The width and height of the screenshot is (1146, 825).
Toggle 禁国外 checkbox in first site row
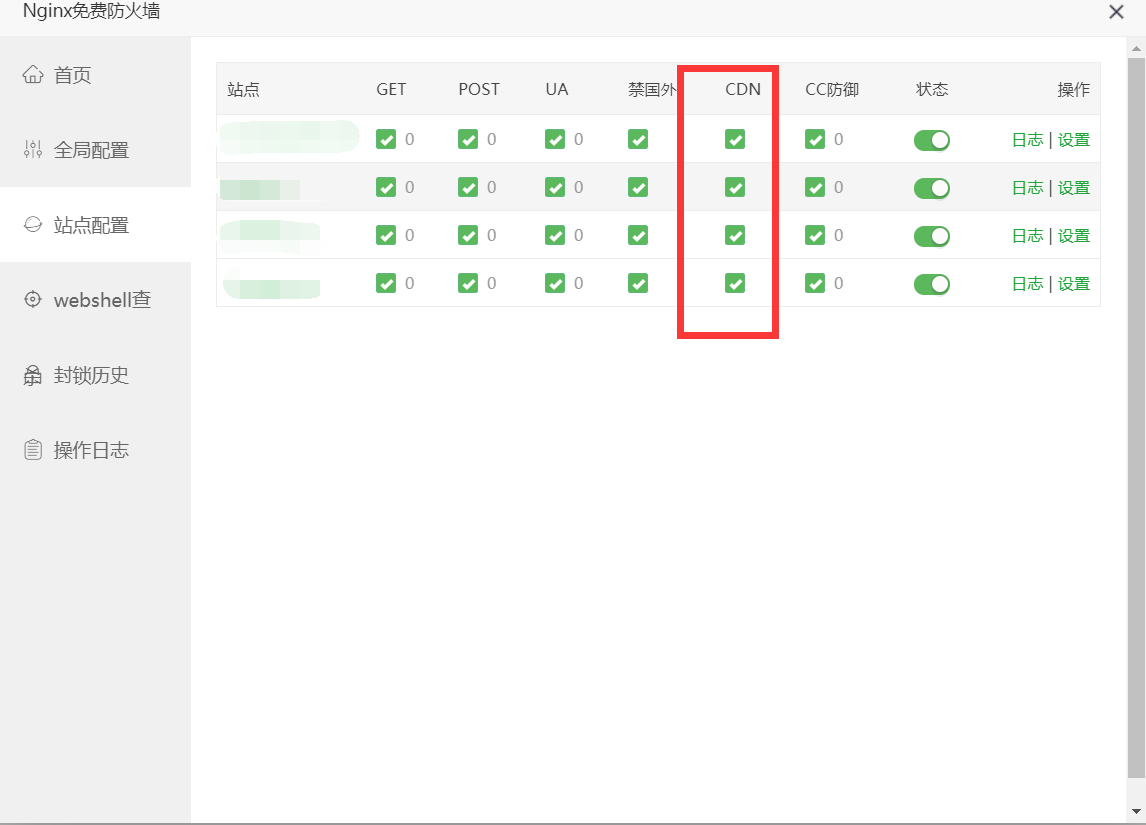pyautogui.click(x=638, y=139)
